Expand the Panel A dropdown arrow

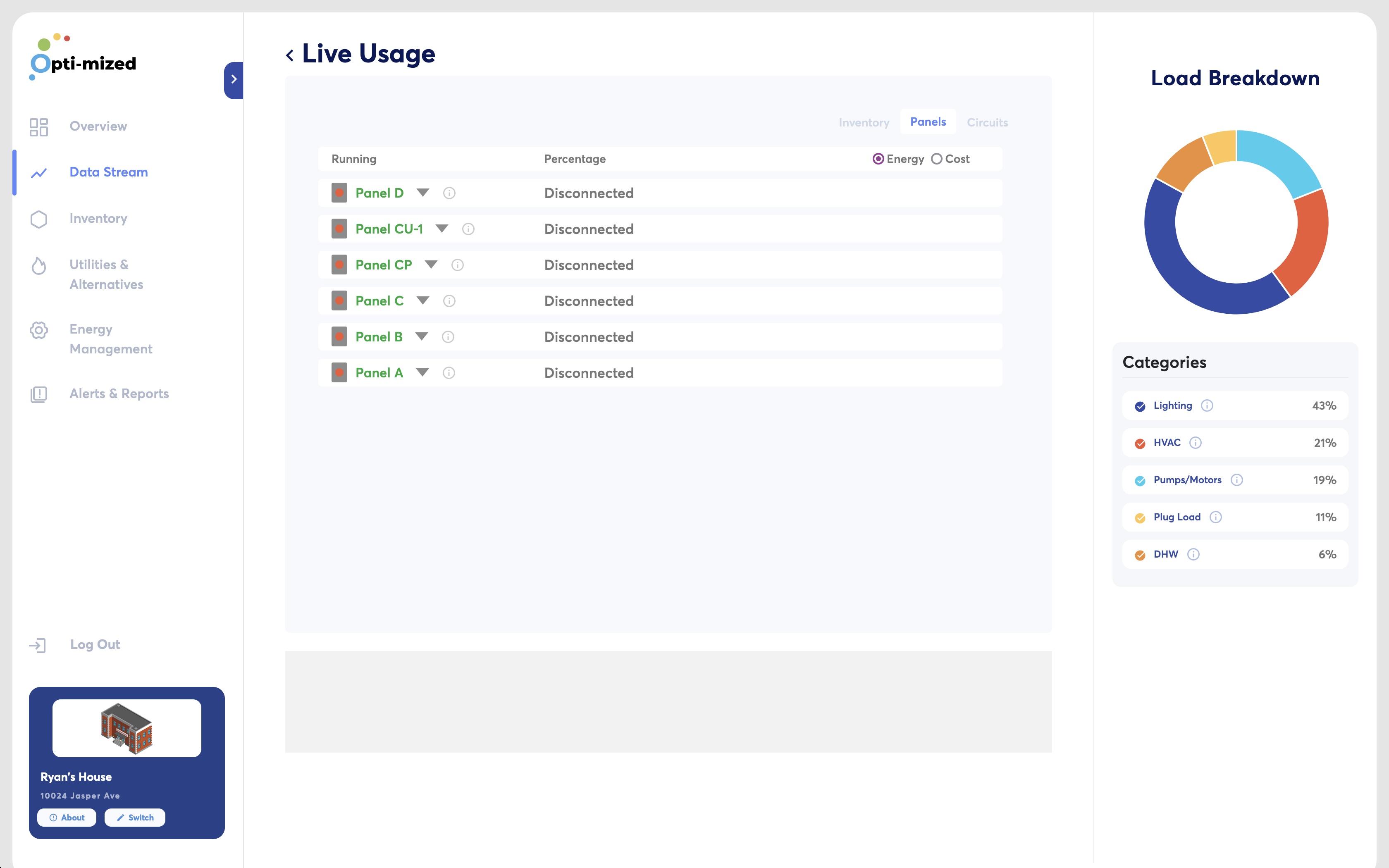[x=422, y=372]
